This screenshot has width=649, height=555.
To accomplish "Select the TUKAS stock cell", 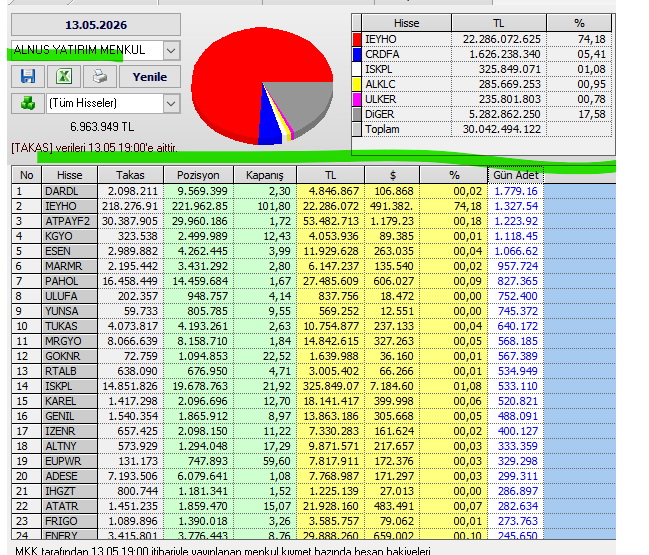I will 70,326.
